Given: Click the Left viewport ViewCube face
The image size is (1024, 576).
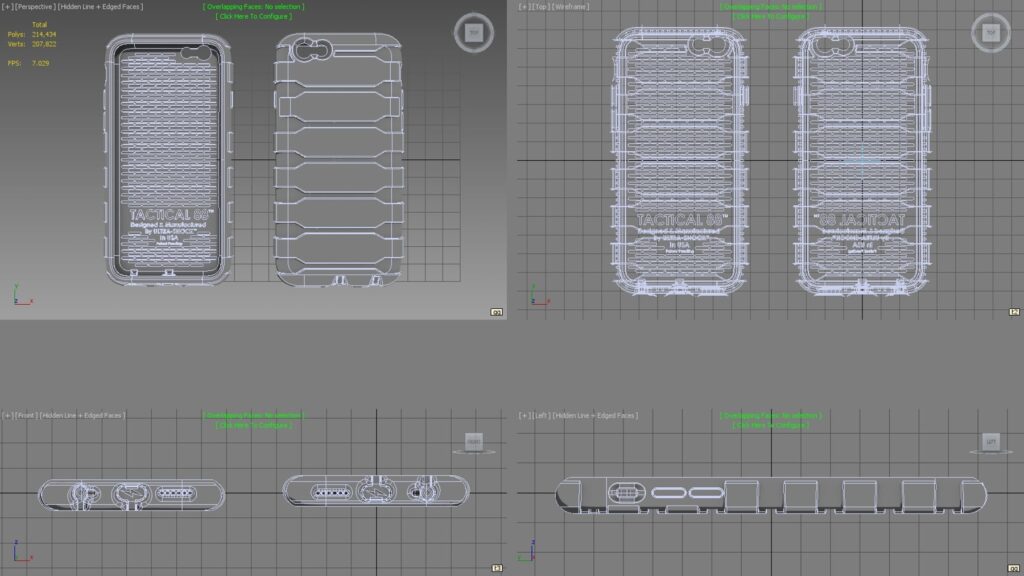Looking at the screenshot, I should click(990, 440).
